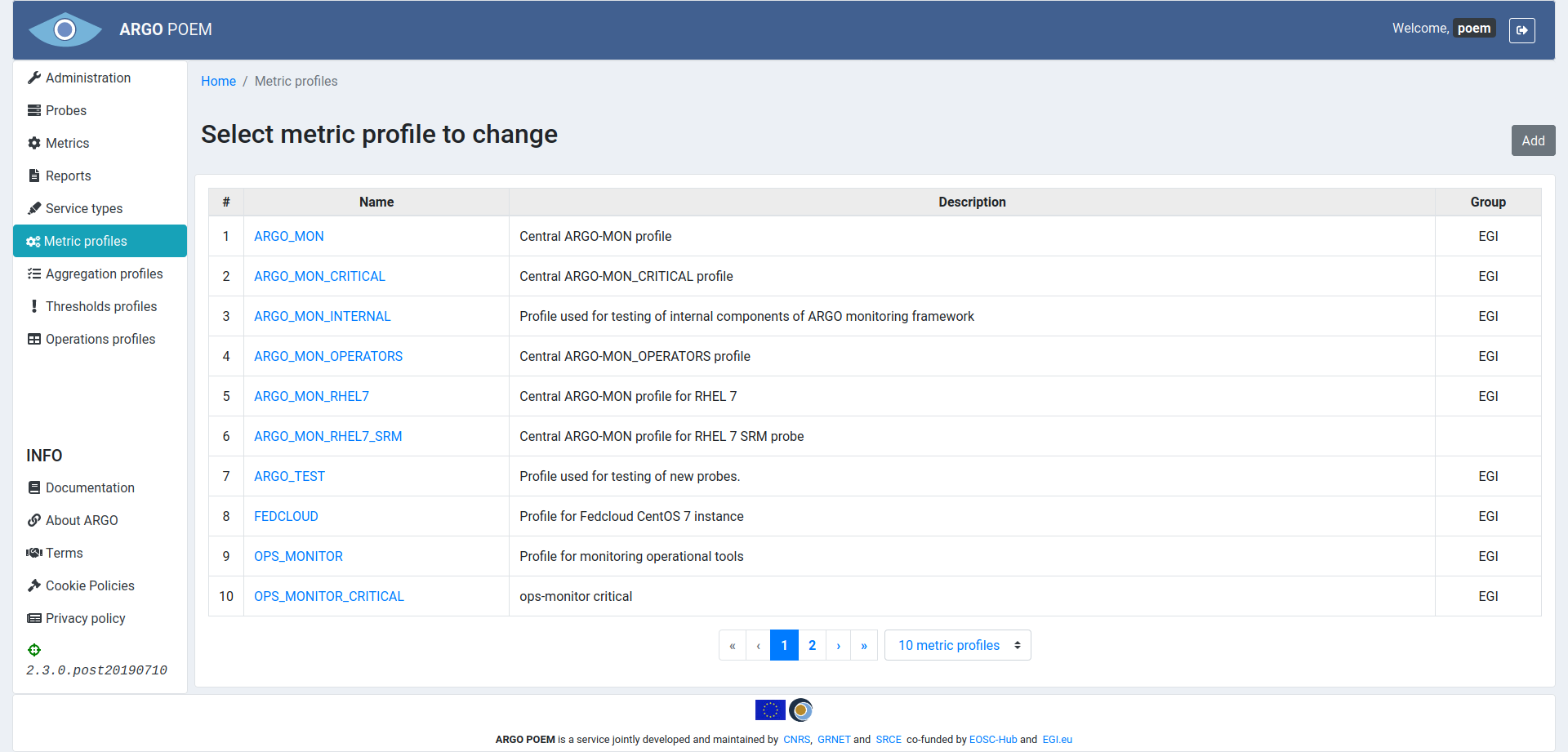This screenshot has height=752, width=1568.
Task: Open the Cookie Policies link
Action: [x=90, y=585]
